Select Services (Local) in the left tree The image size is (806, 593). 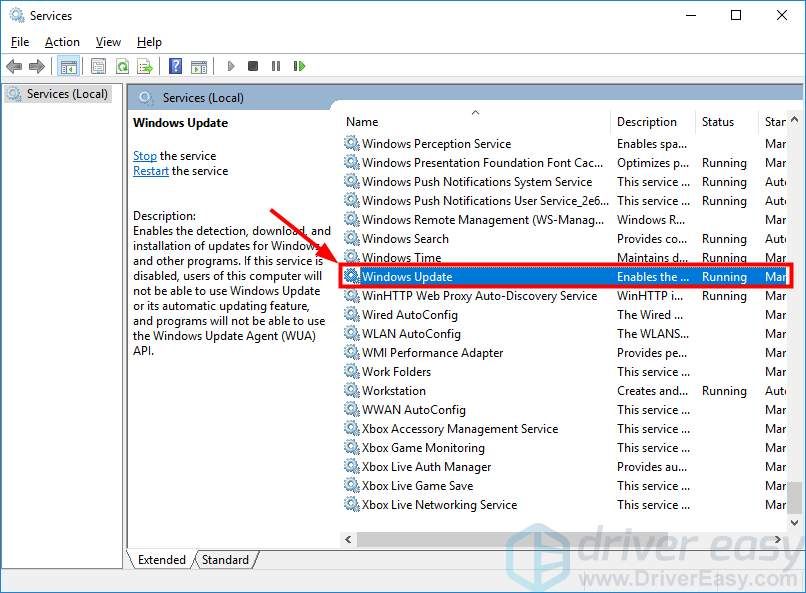pos(66,94)
